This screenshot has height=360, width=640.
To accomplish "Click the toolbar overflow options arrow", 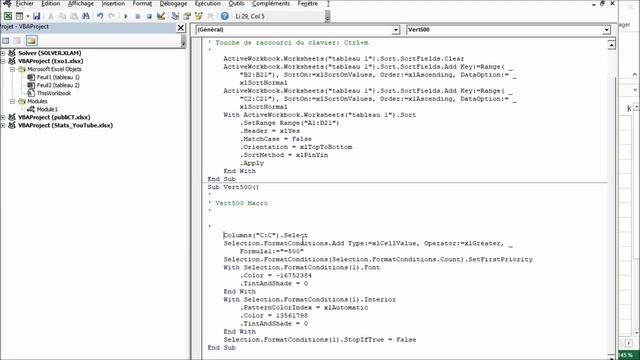I will (x=327, y=17).
